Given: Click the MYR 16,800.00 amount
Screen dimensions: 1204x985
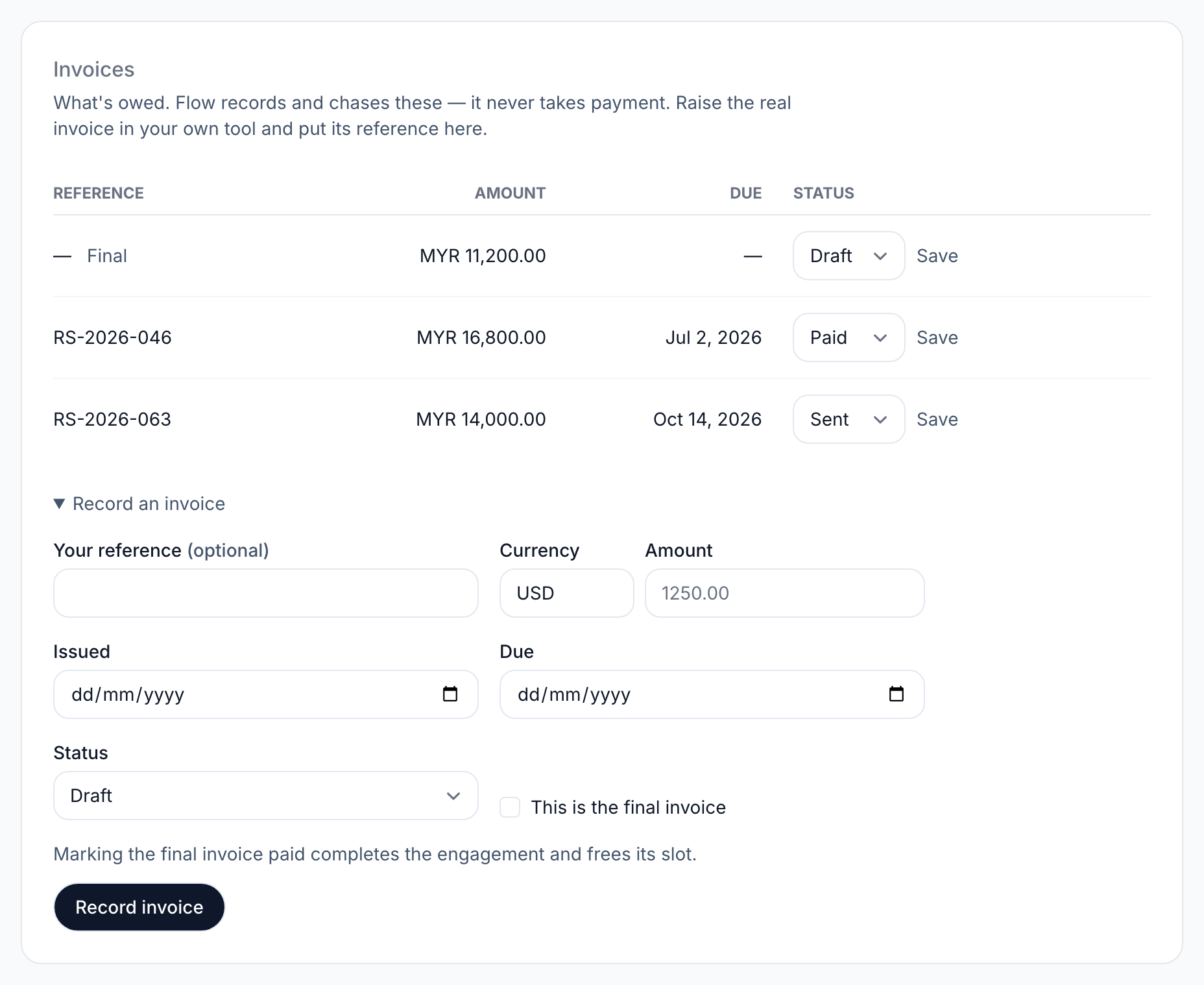Looking at the screenshot, I should tap(481, 337).
